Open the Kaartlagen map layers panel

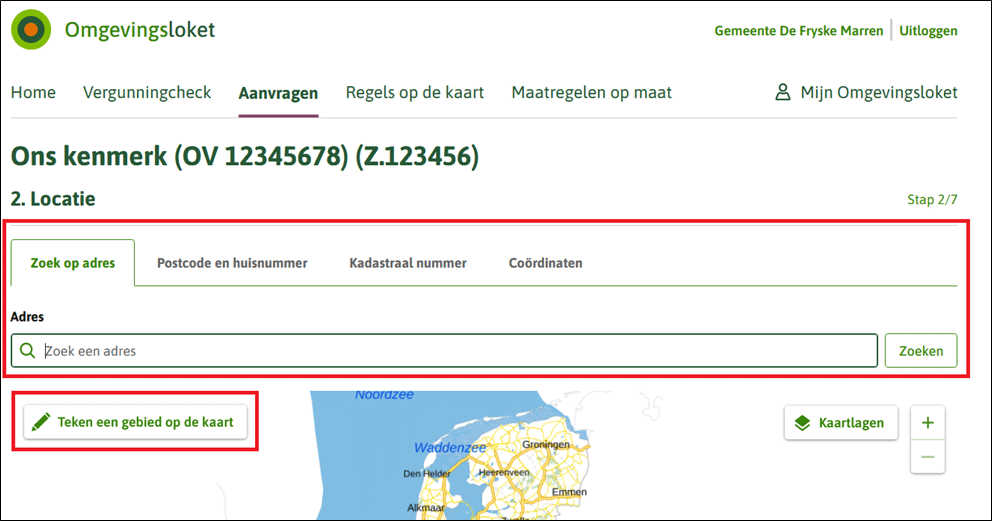pos(841,423)
